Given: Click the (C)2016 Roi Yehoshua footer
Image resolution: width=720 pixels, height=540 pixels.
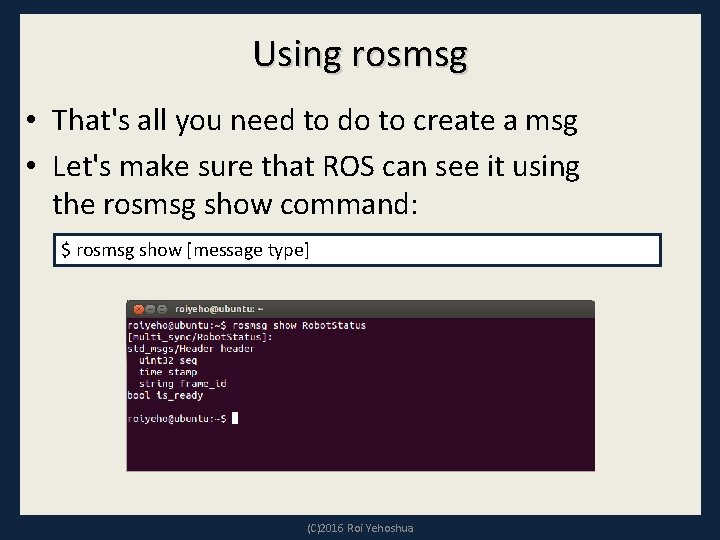Looking at the screenshot, I should (360, 528).
